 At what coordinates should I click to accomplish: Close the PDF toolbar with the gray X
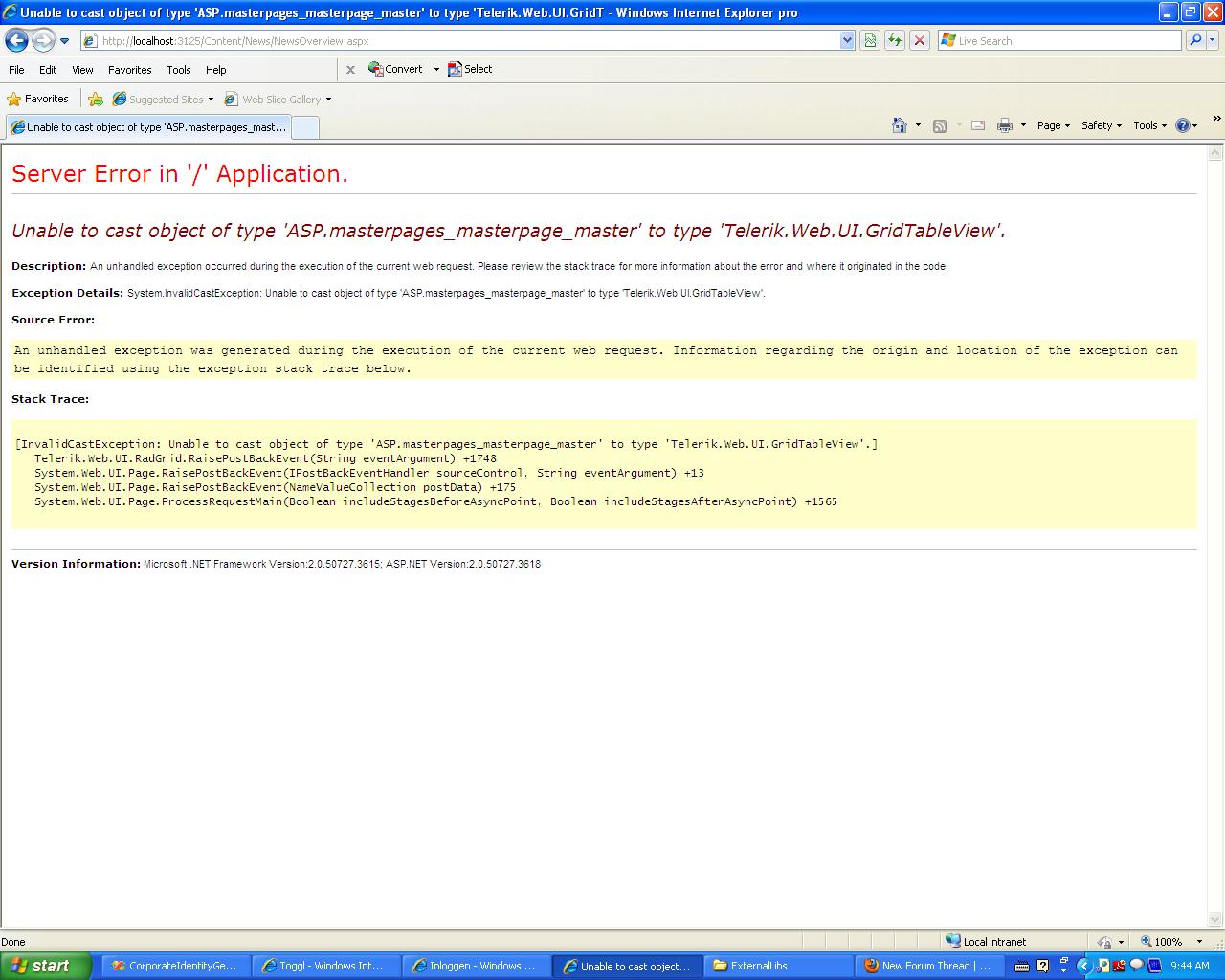pos(350,70)
